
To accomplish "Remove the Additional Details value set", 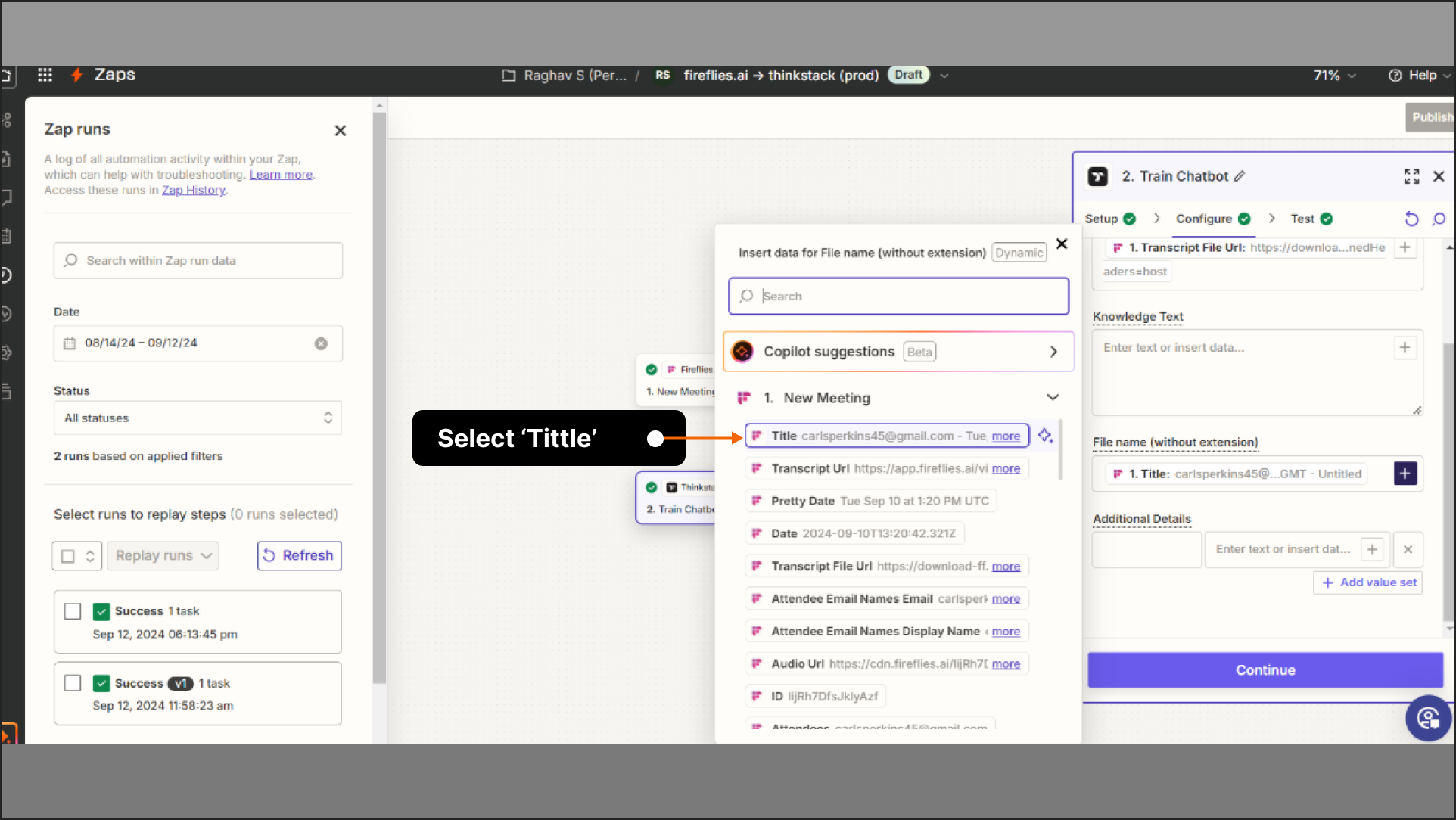I will 1408,549.
